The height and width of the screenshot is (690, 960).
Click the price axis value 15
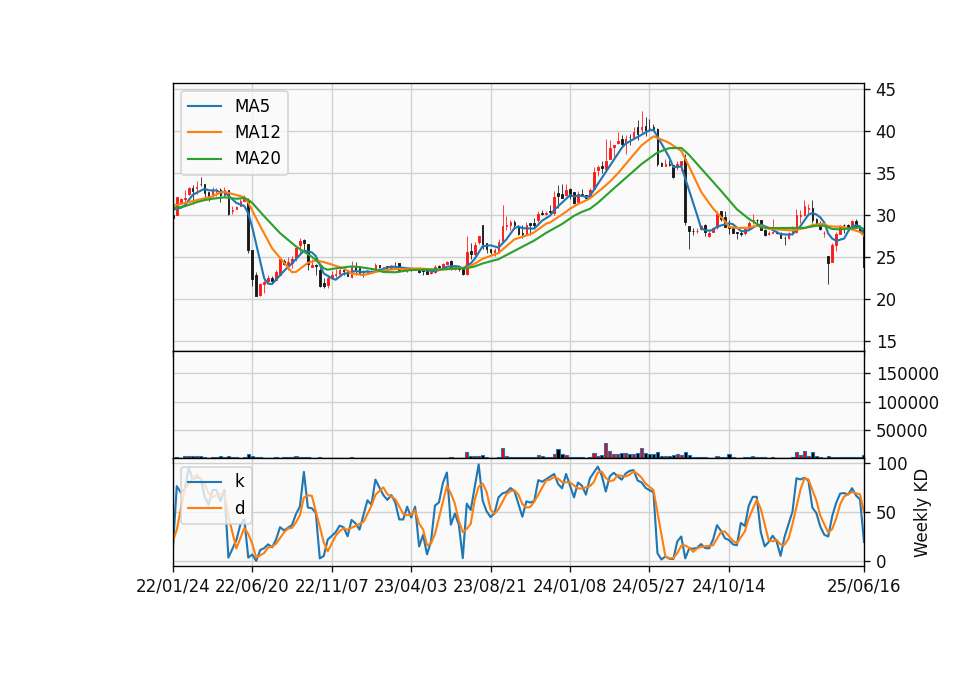(x=886, y=342)
